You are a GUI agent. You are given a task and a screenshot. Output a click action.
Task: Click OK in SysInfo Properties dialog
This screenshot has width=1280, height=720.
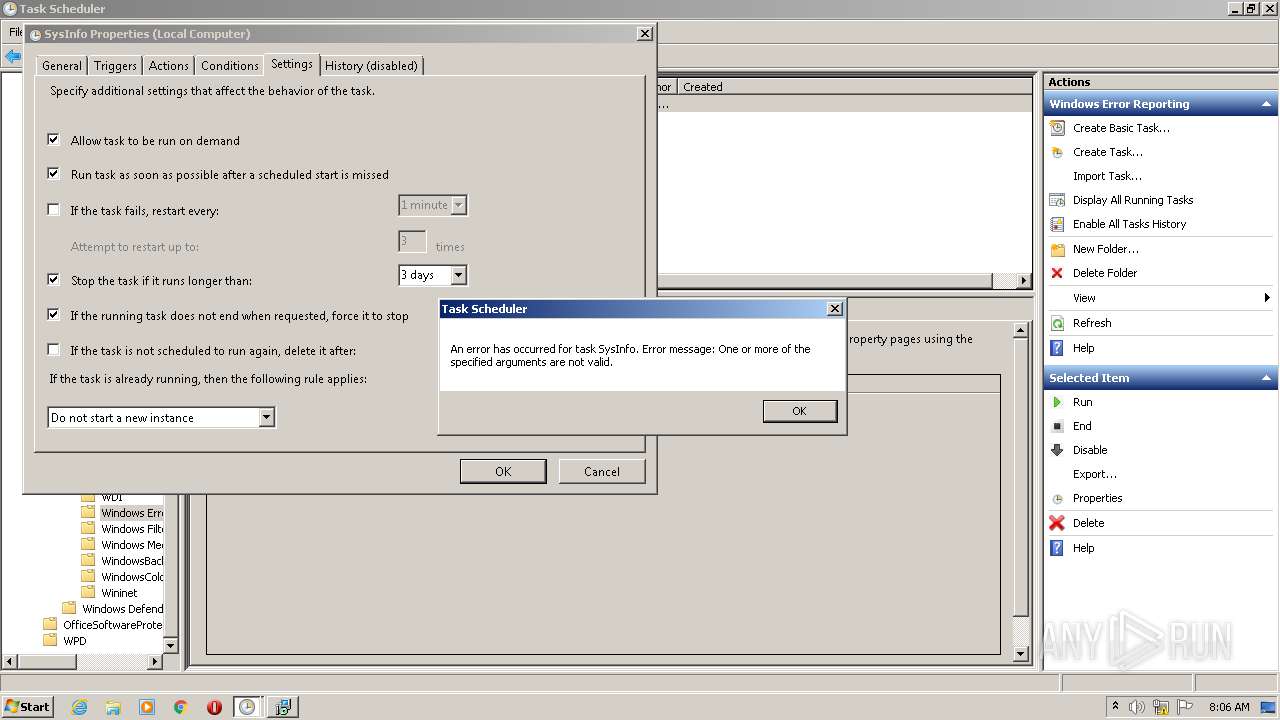pos(503,471)
